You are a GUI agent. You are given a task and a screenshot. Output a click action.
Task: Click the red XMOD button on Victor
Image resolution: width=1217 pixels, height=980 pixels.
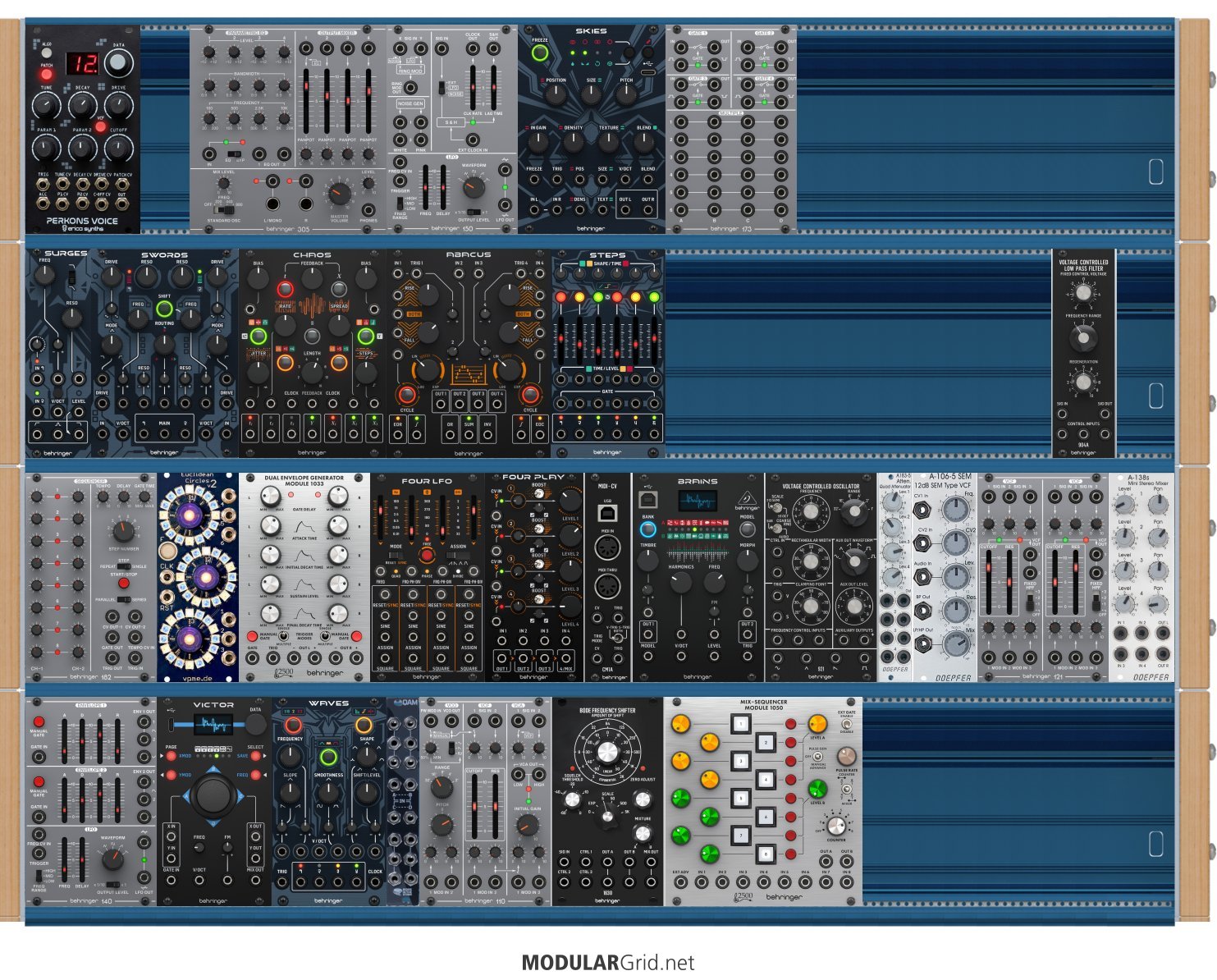click(171, 756)
